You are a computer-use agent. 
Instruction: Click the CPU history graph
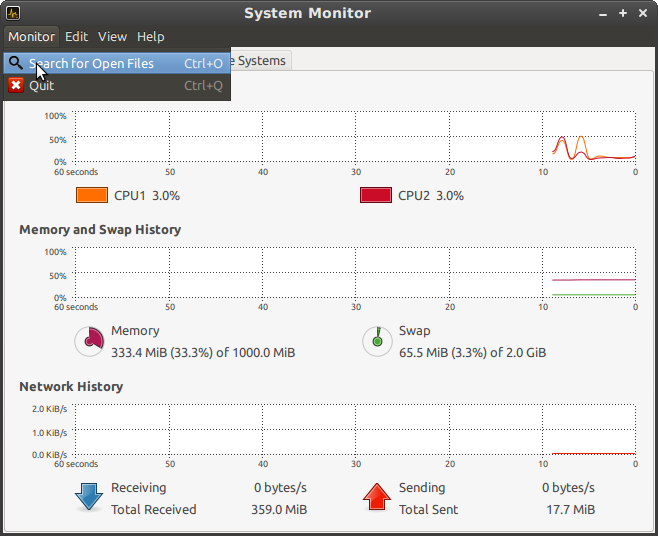click(x=355, y=136)
